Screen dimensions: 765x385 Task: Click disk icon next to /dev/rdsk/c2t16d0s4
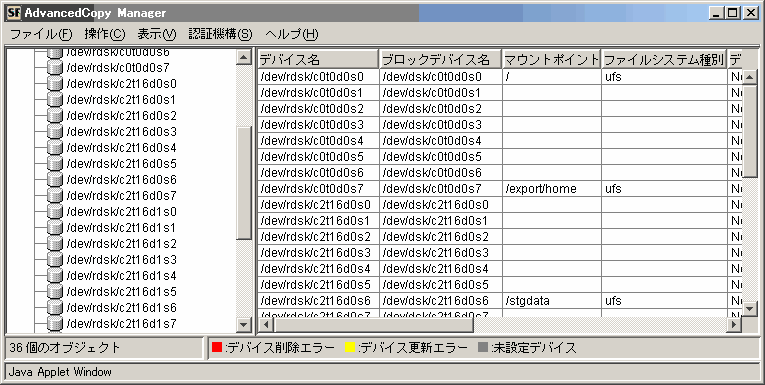click(55, 147)
